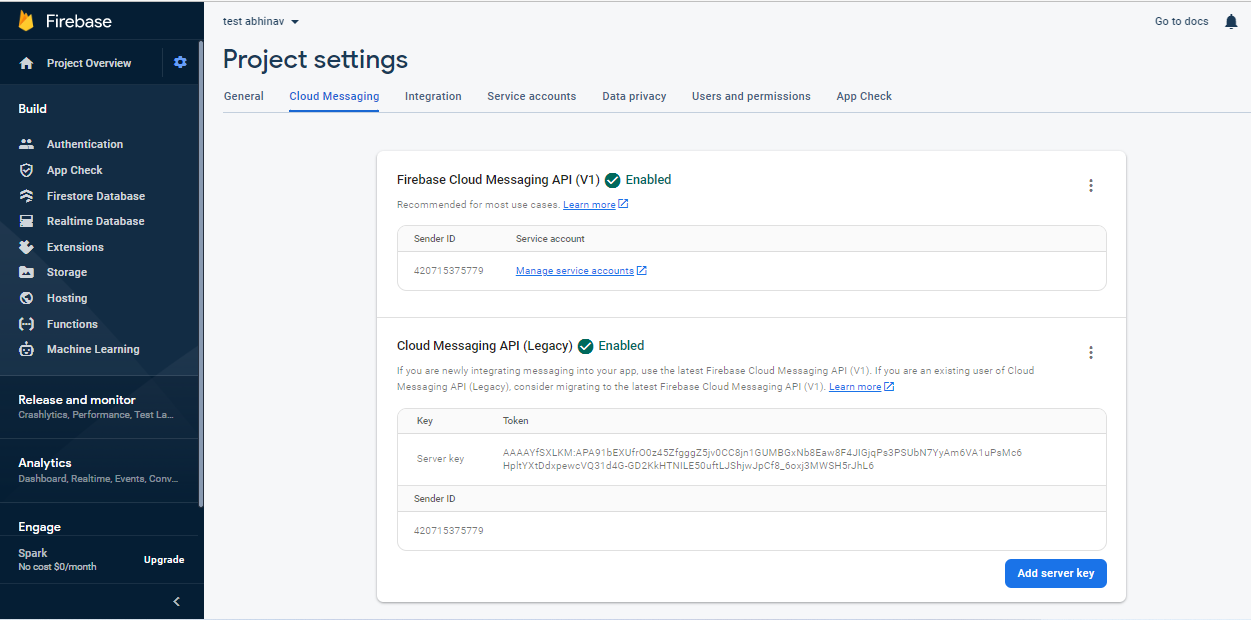Open the three-dot menu for Cloud Messaging API (Legacy)

[1091, 352]
